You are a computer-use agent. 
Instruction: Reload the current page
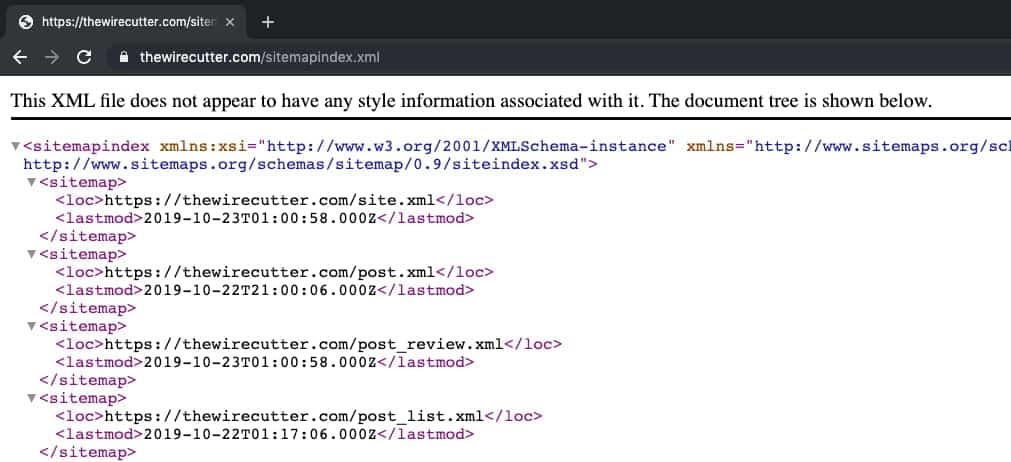click(x=84, y=57)
